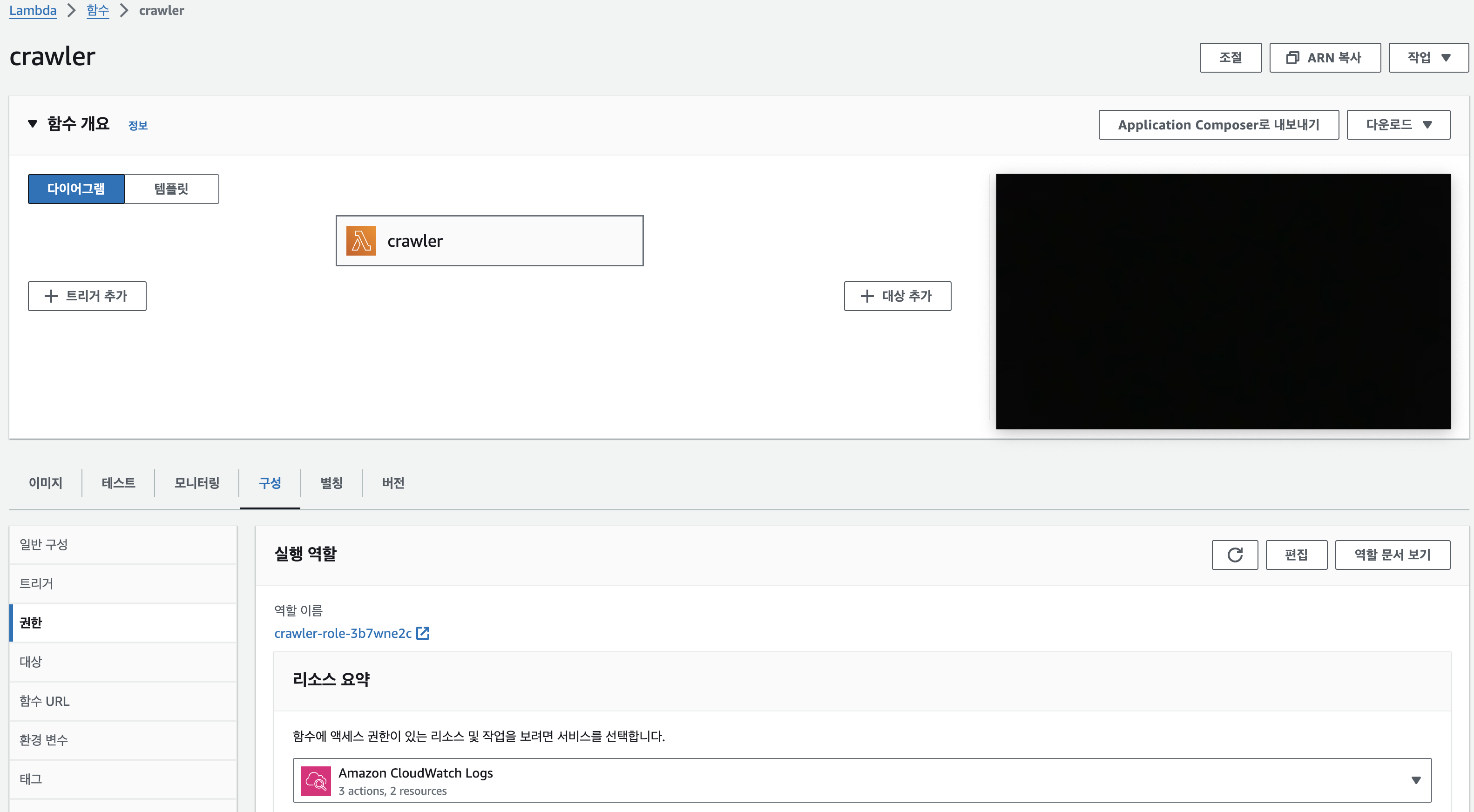Click the refresh icon in 실행 역할 panel
The width and height of the screenshot is (1474, 812).
click(x=1234, y=555)
